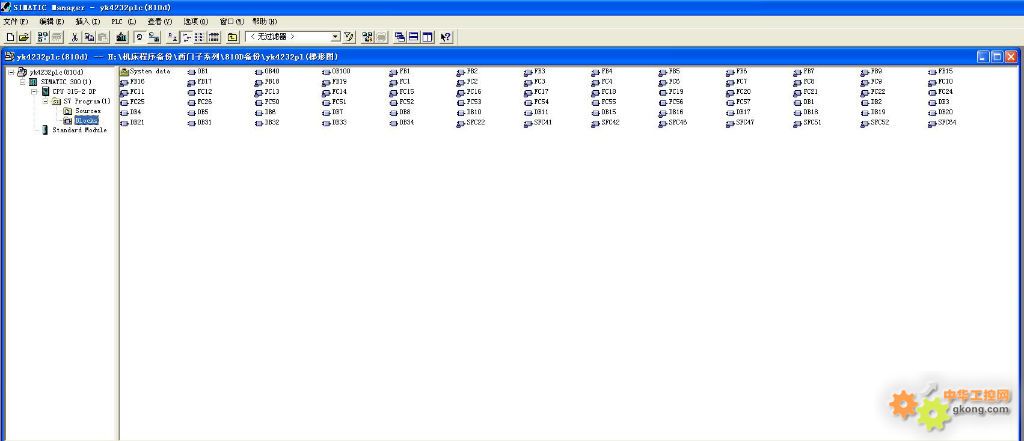Select block FC21

(x=806, y=92)
